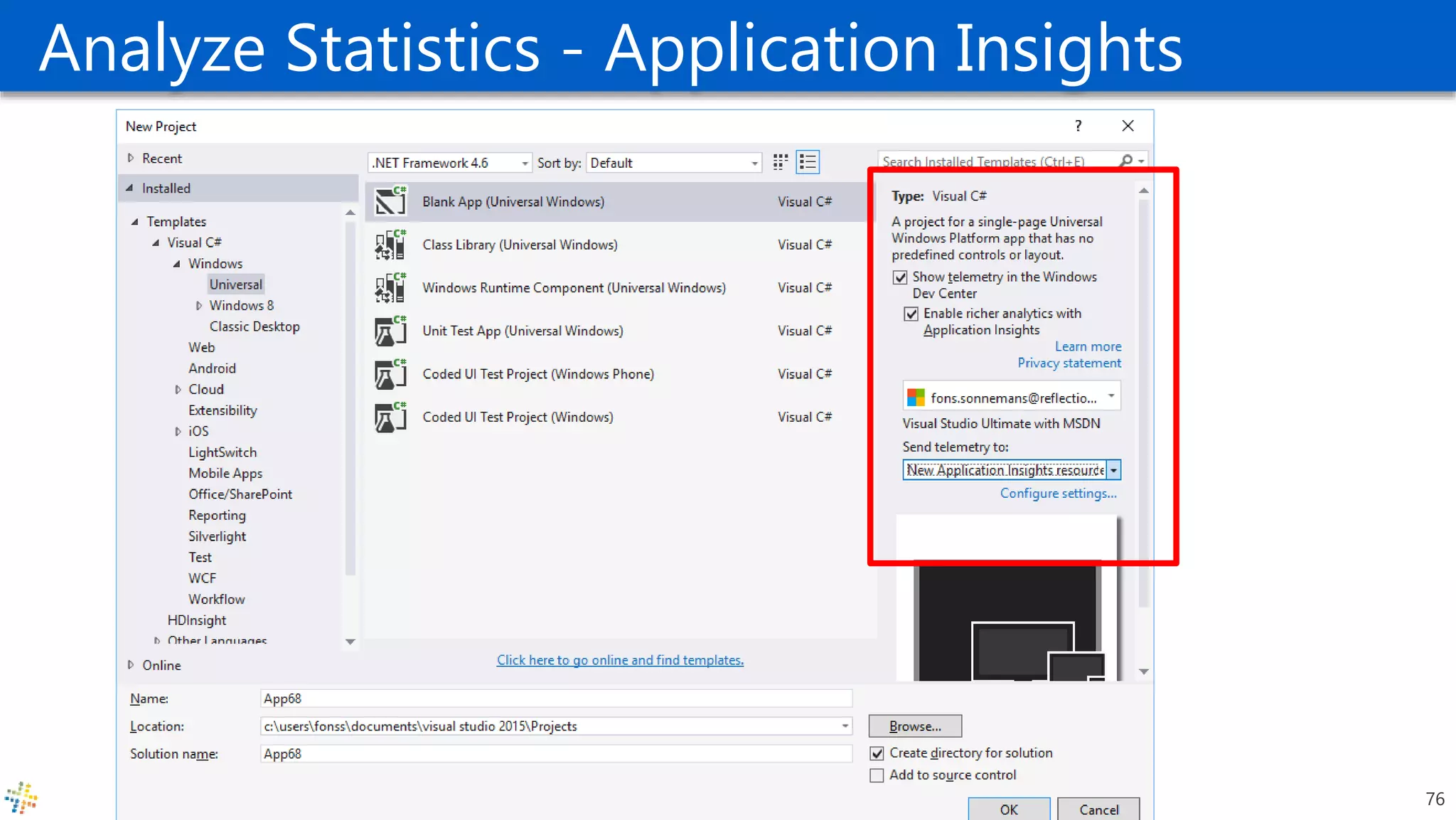Image resolution: width=1456 pixels, height=820 pixels.
Task: Click the OK button
Action: point(1009,809)
